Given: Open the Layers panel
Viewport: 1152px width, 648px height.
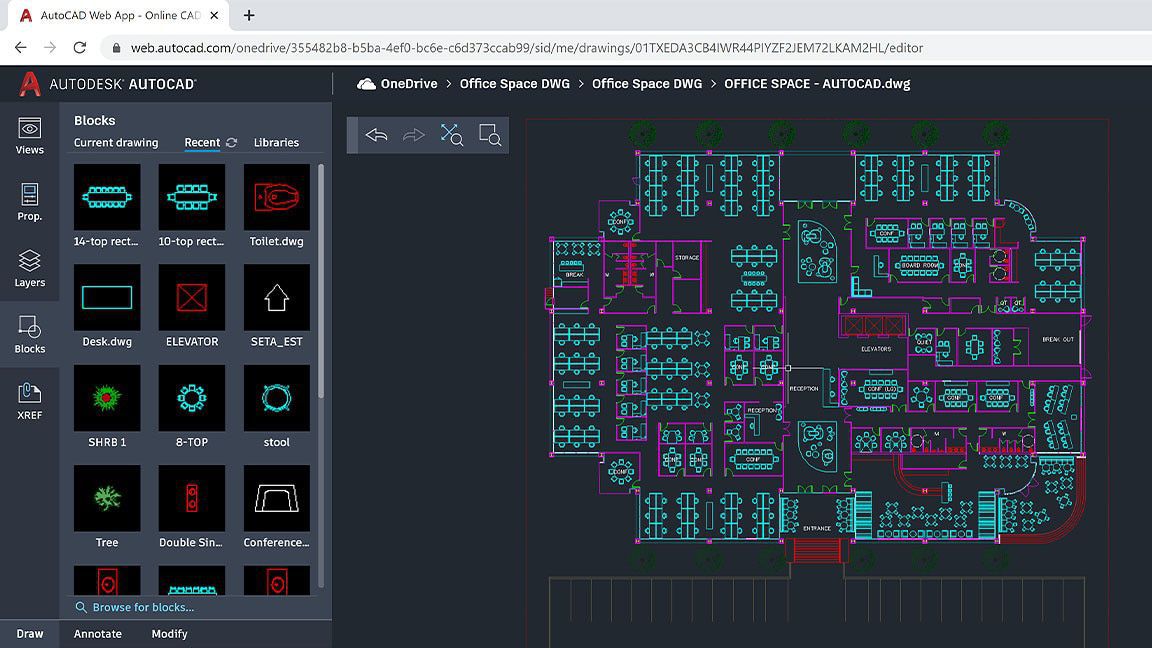Looking at the screenshot, I should [x=29, y=268].
